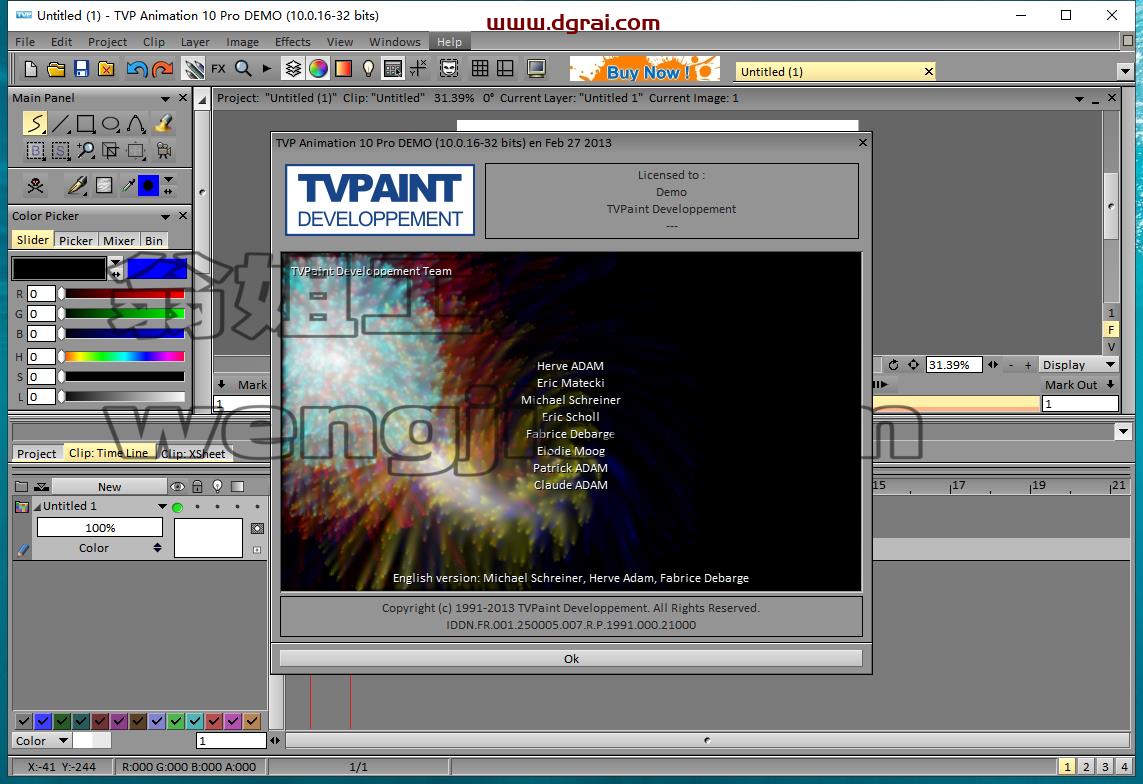
Task: Pick the eyedropper color picker tool
Action: (x=128, y=186)
